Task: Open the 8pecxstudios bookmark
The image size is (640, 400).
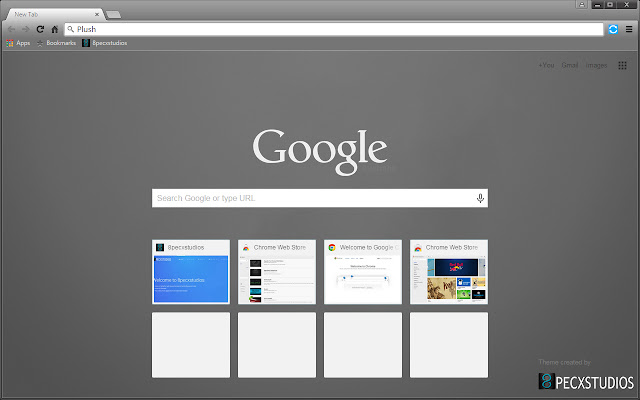Action: [104, 43]
